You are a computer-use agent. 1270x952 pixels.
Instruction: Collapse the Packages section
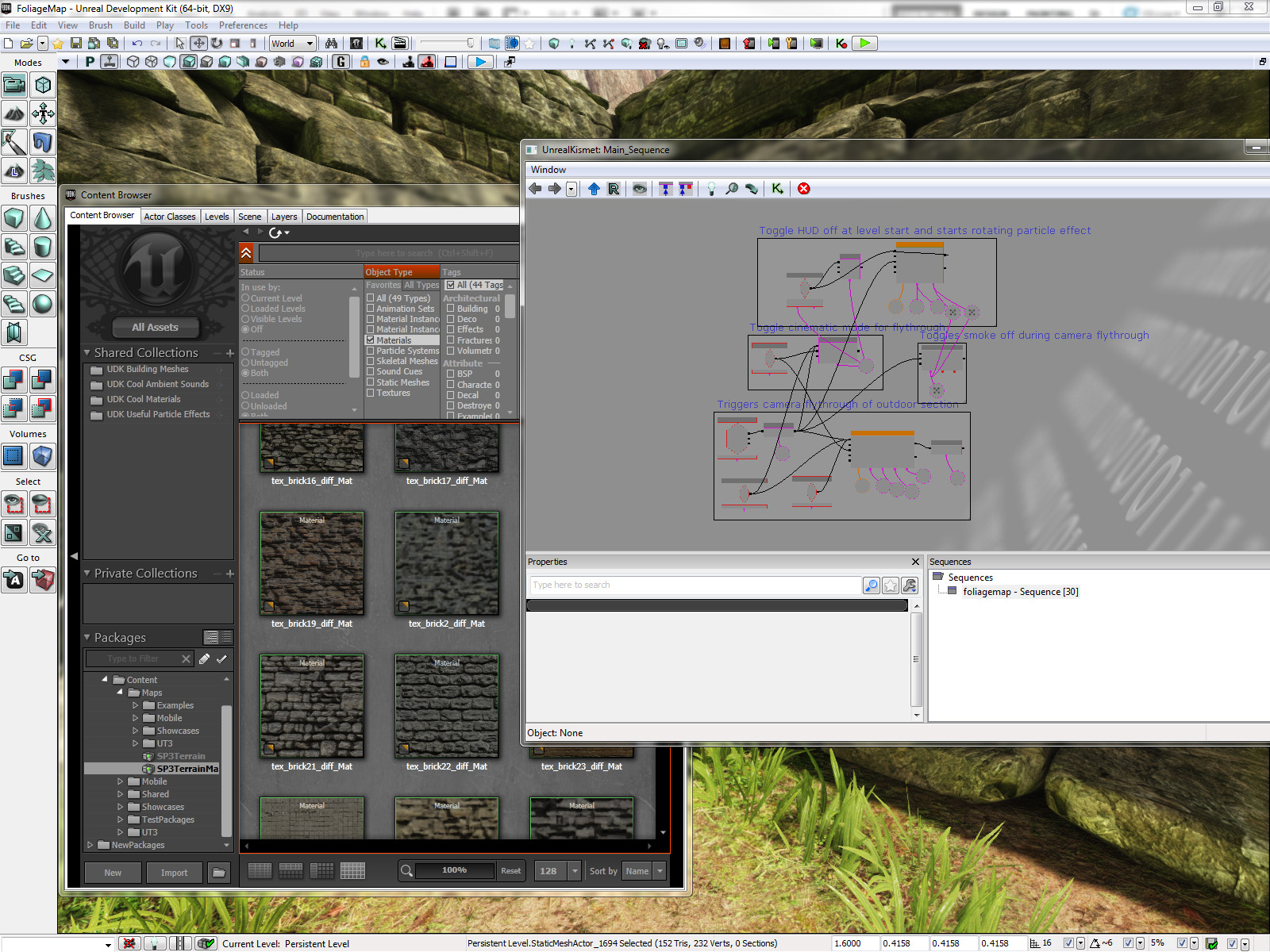(x=87, y=637)
